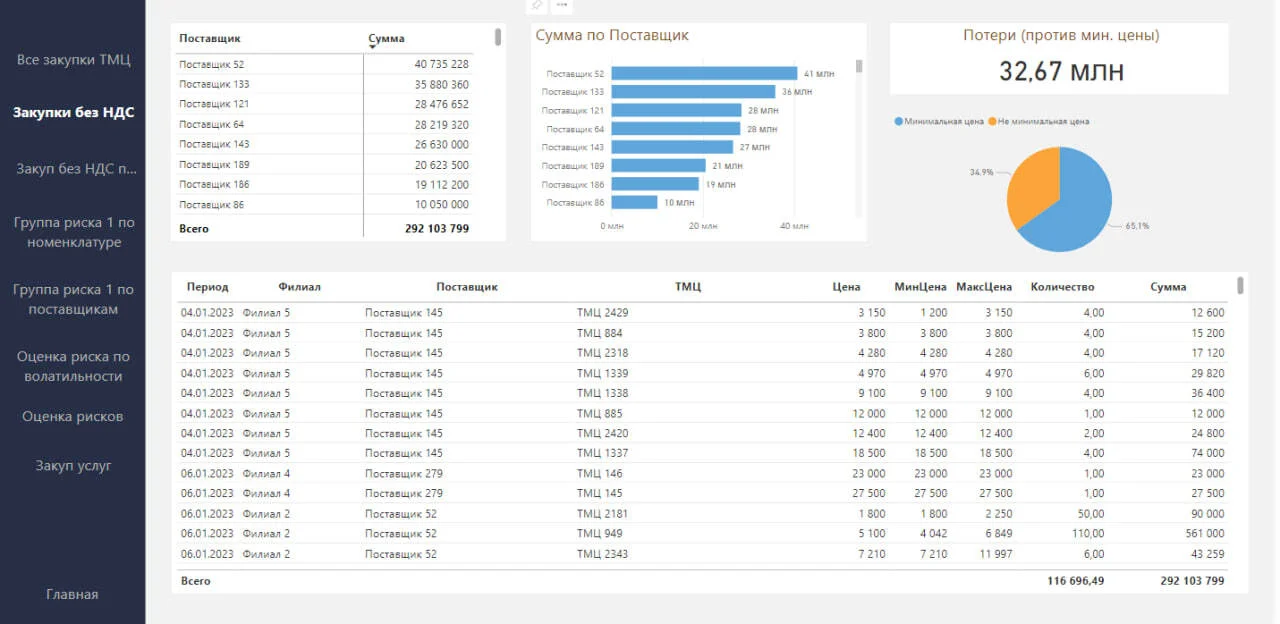Image resolution: width=1280 pixels, height=624 pixels.
Task: Click the pin visual icon above the bar chart
Action: [537, 5]
